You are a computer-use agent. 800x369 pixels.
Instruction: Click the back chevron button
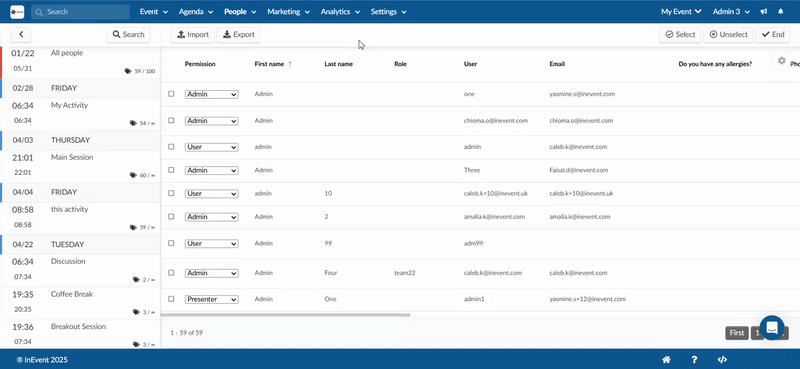(21, 34)
